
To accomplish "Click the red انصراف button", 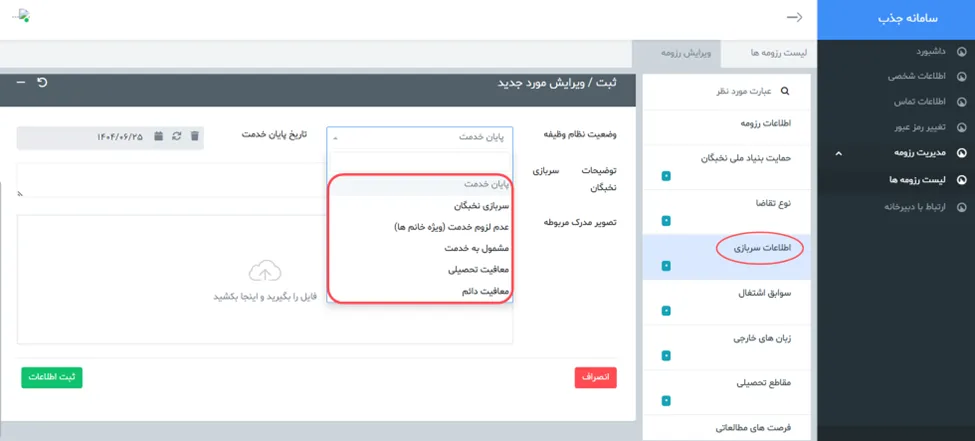I will click(595, 377).
